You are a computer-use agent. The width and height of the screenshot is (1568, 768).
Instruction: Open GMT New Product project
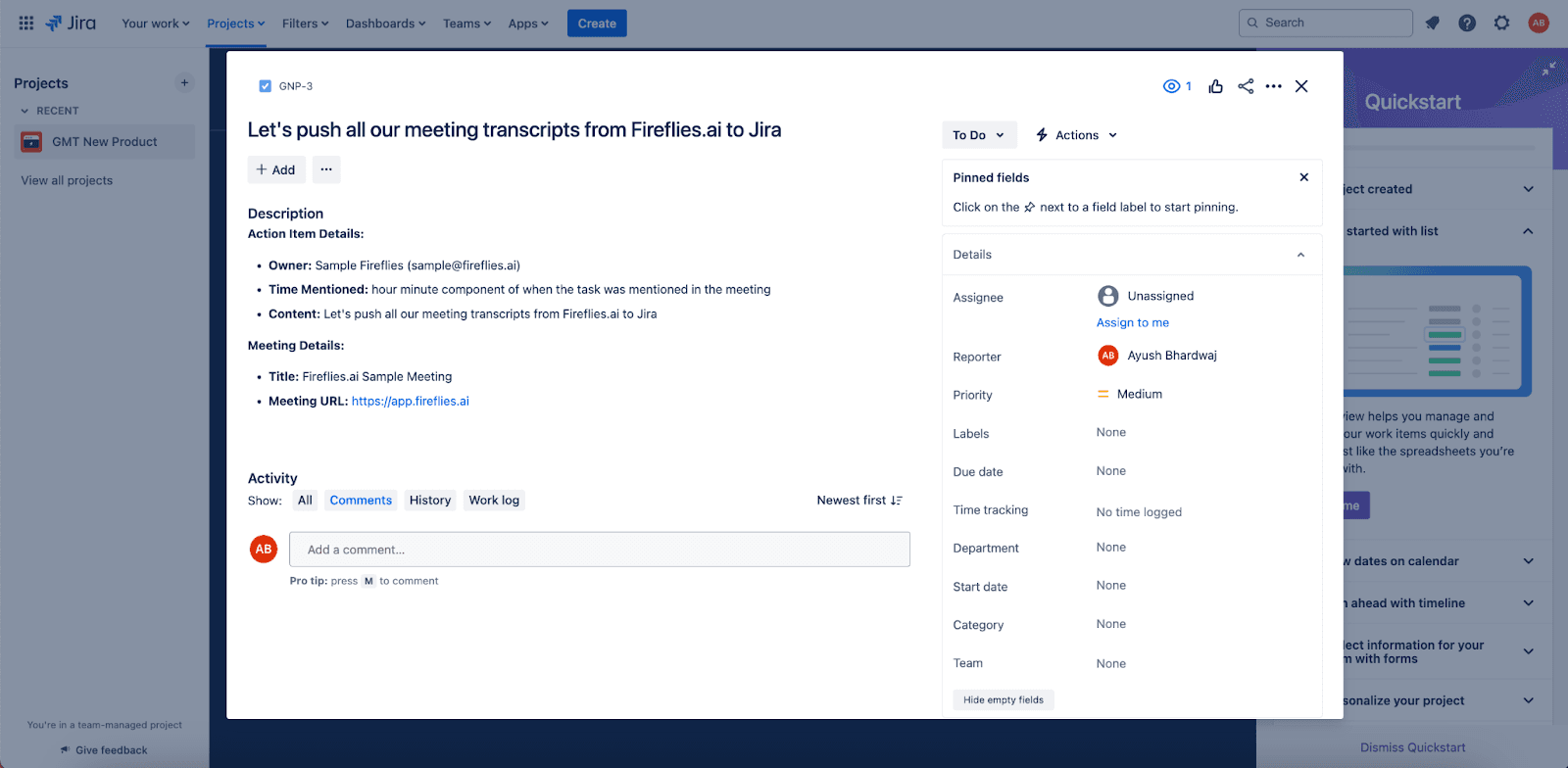click(104, 142)
